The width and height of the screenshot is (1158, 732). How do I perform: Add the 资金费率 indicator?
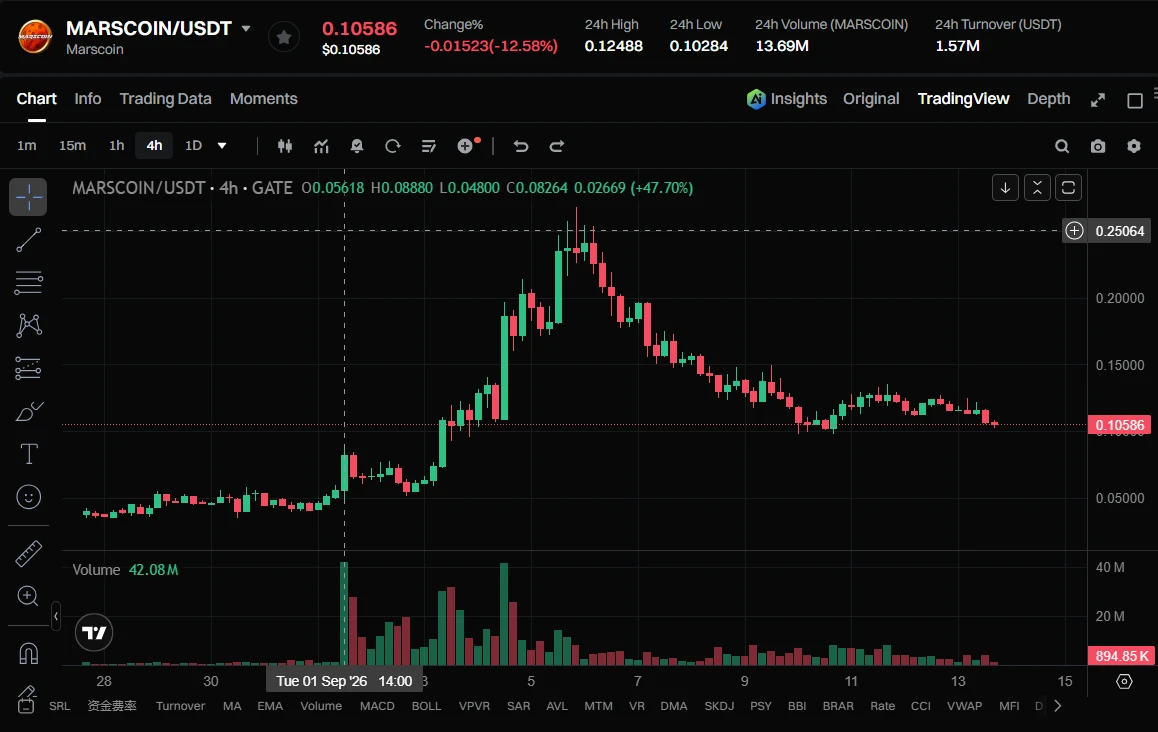(x=112, y=706)
